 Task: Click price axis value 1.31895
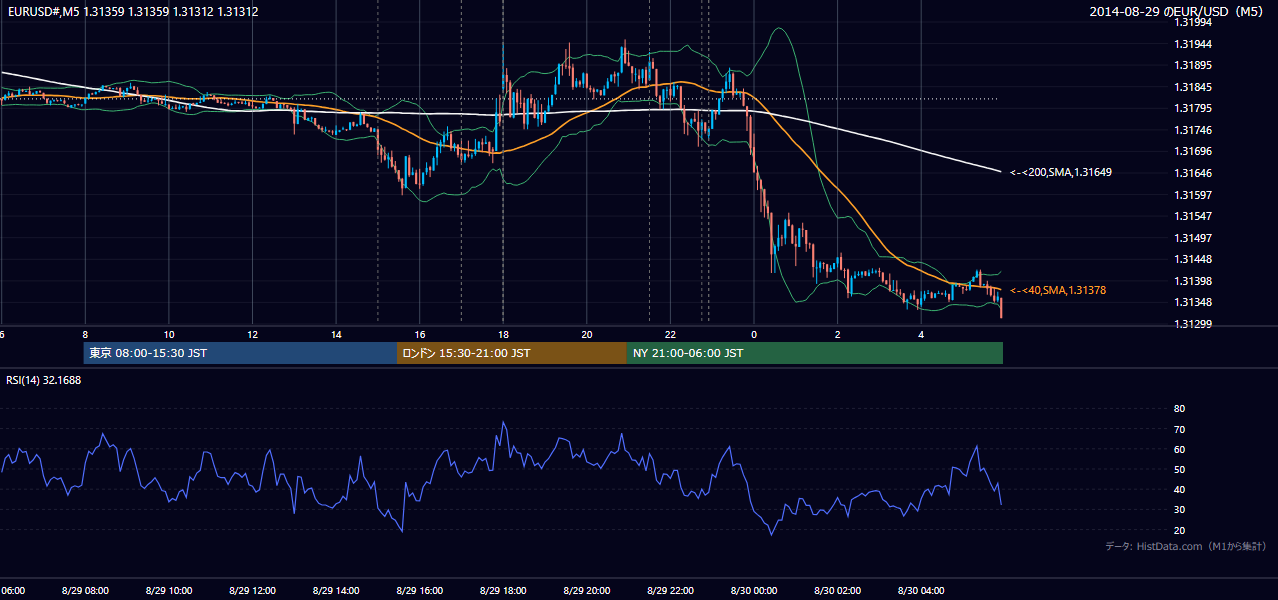(x=1193, y=65)
